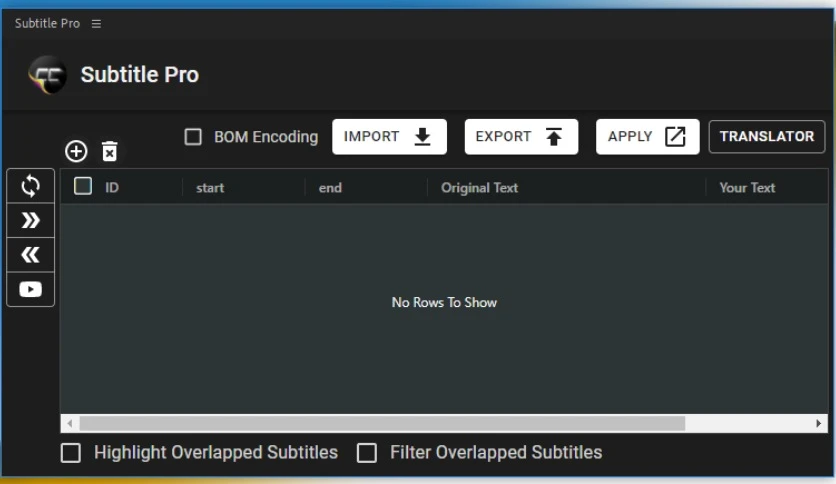The height and width of the screenshot is (484, 836).
Task: Delete selected subtitles with trash icon
Action: pos(110,151)
